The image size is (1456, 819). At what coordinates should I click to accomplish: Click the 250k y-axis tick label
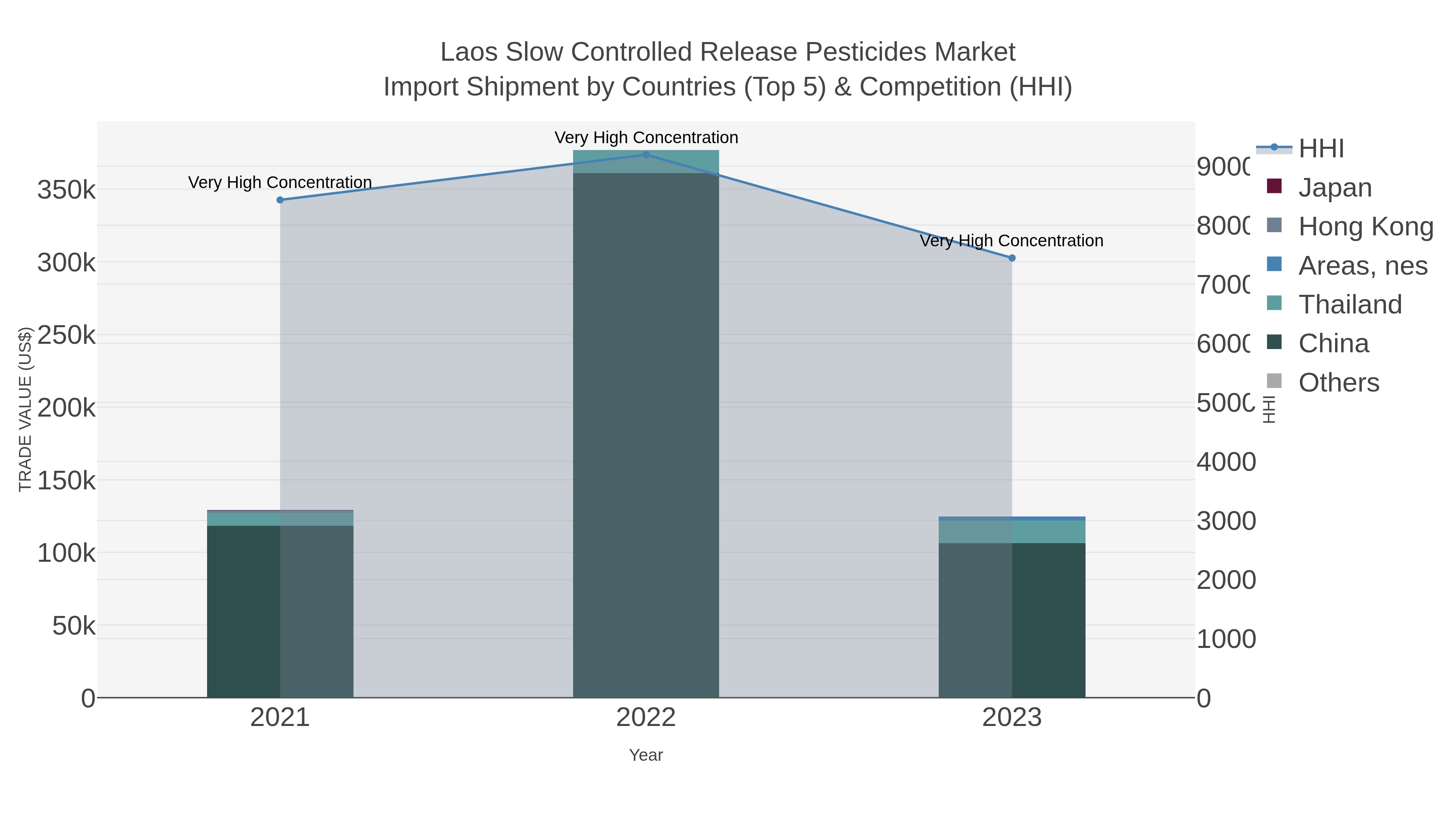pyautogui.click(x=67, y=335)
